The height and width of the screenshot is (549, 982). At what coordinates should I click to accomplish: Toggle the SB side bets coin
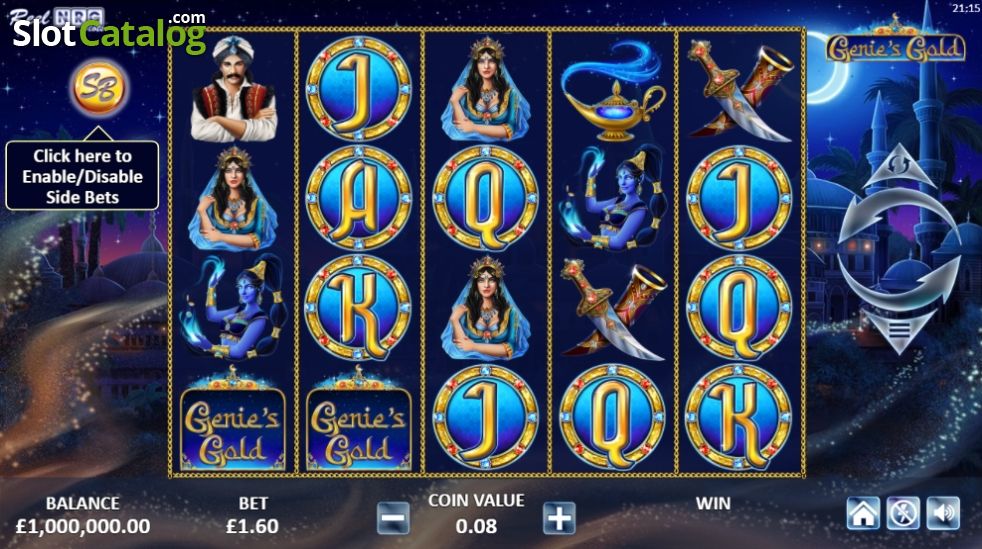100,88
